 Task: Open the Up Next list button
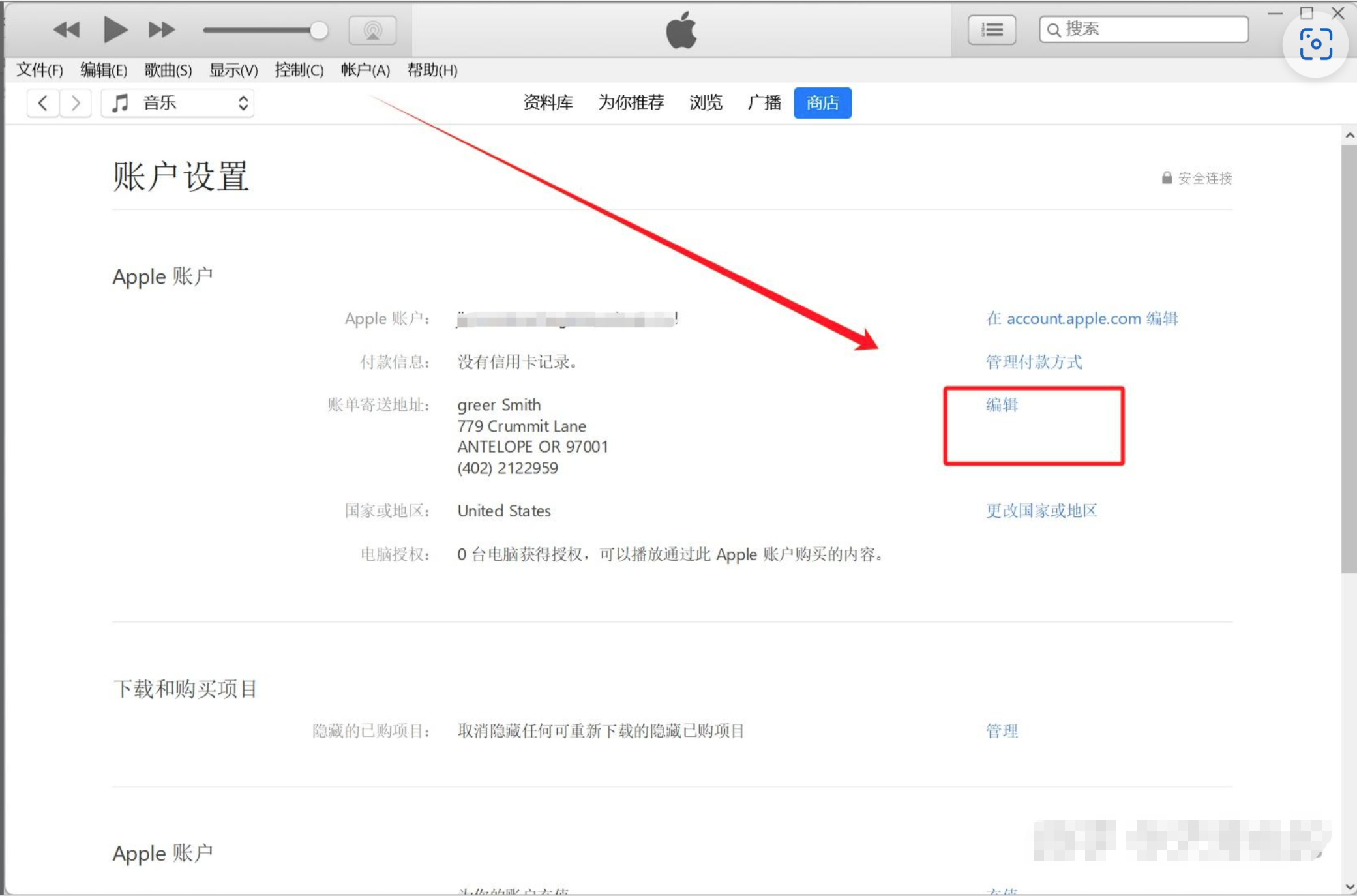coord(992,30)
